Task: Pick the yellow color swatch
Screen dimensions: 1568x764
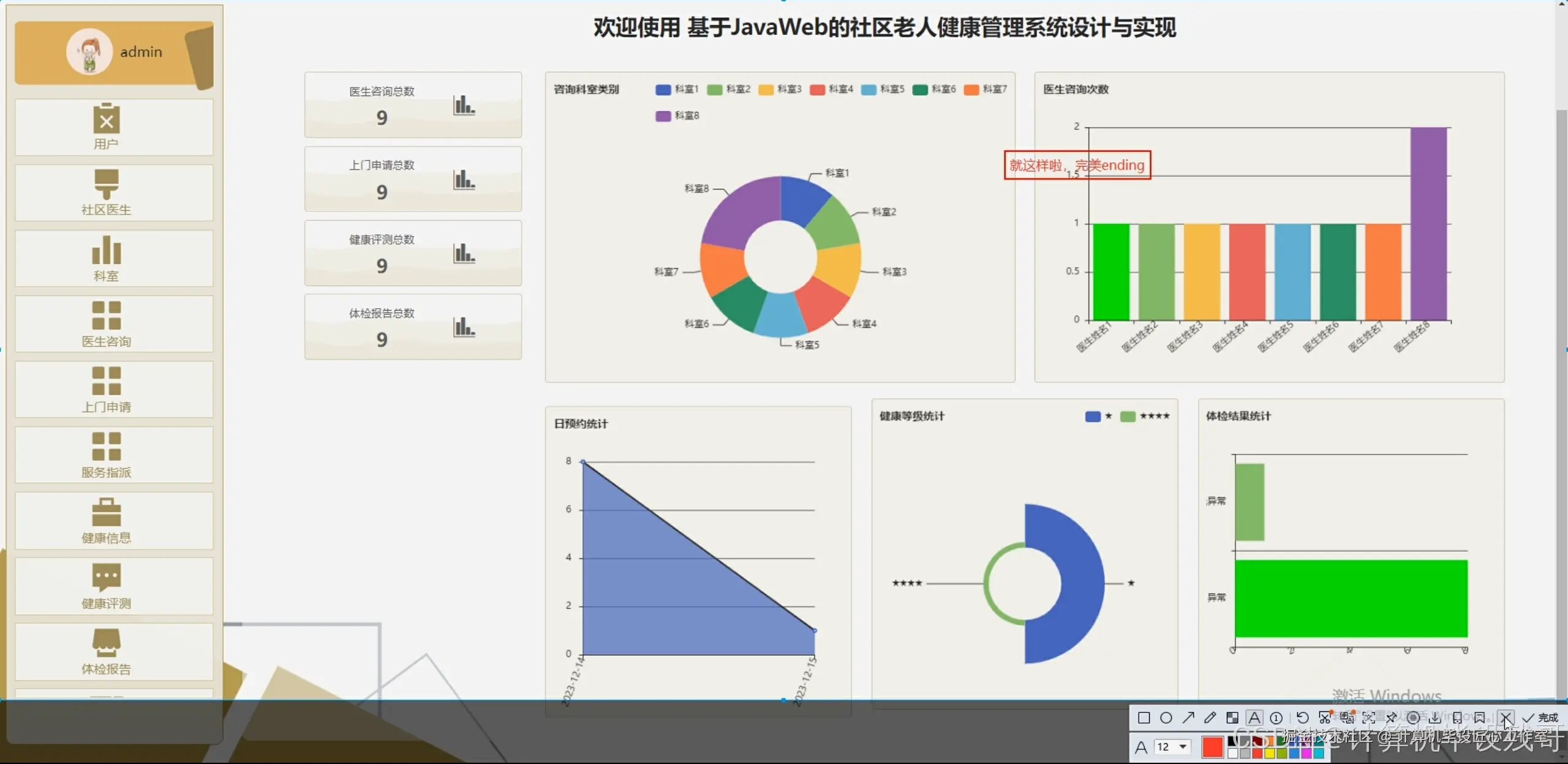Action: [1269, 754]
